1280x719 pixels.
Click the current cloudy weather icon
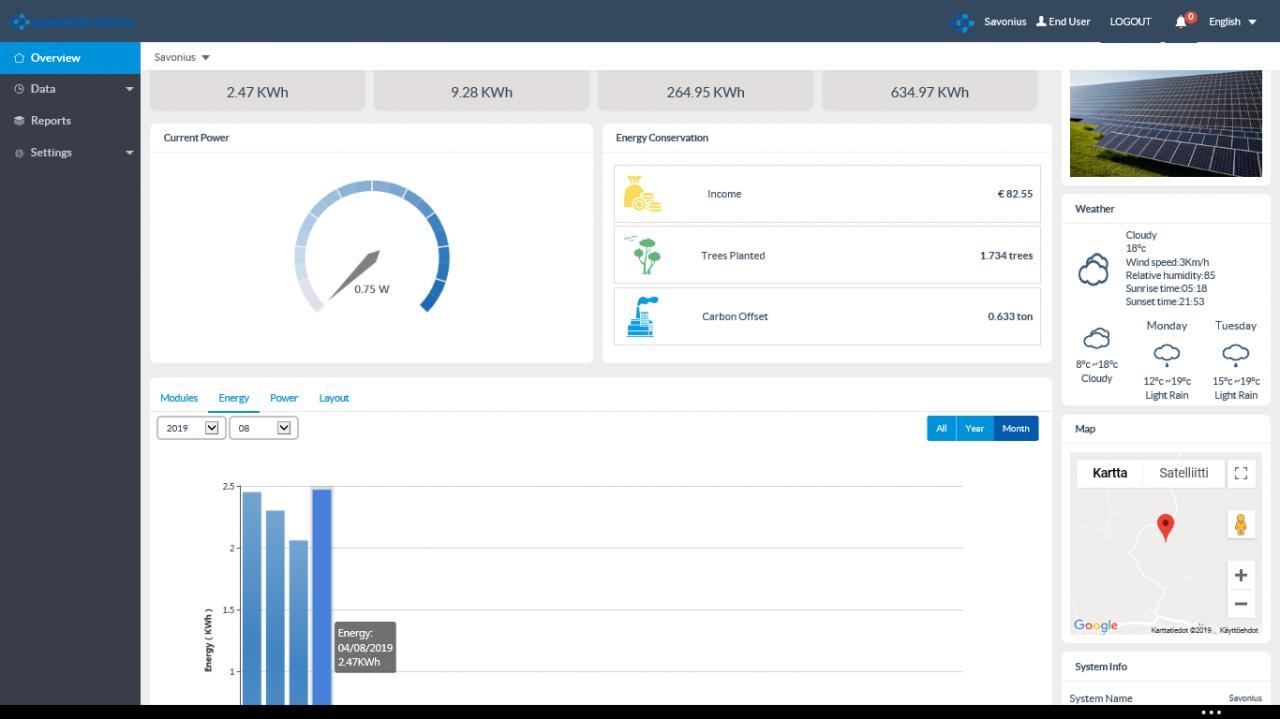(x=1093, y=269)
